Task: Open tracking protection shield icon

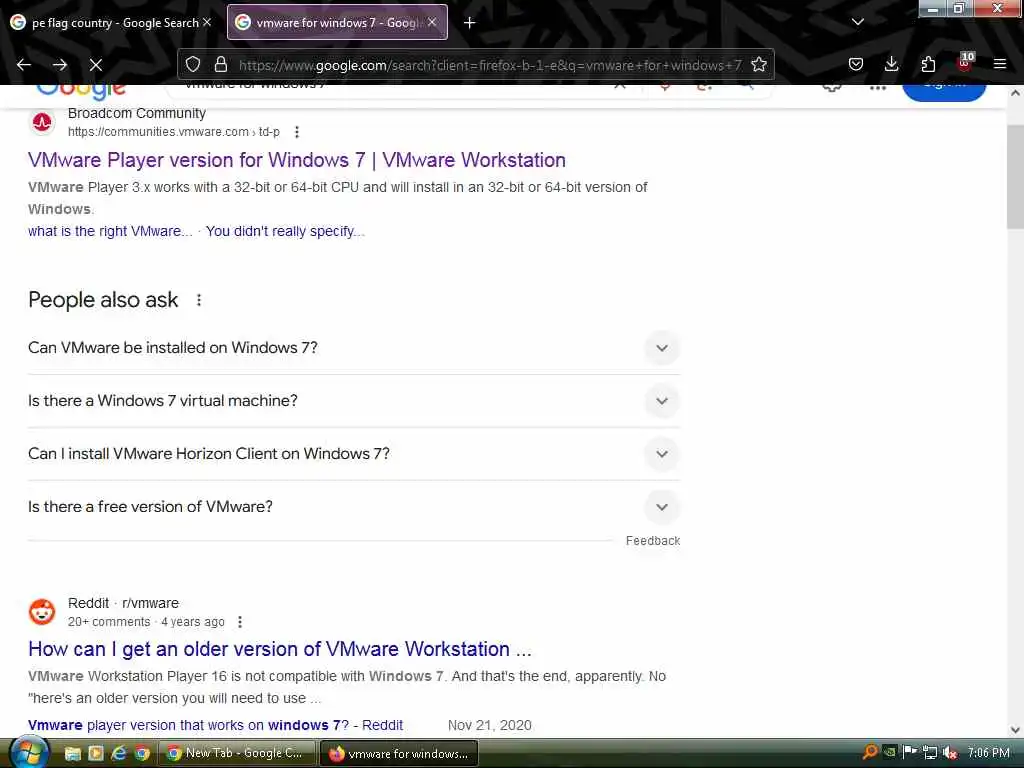Action: 193,65
